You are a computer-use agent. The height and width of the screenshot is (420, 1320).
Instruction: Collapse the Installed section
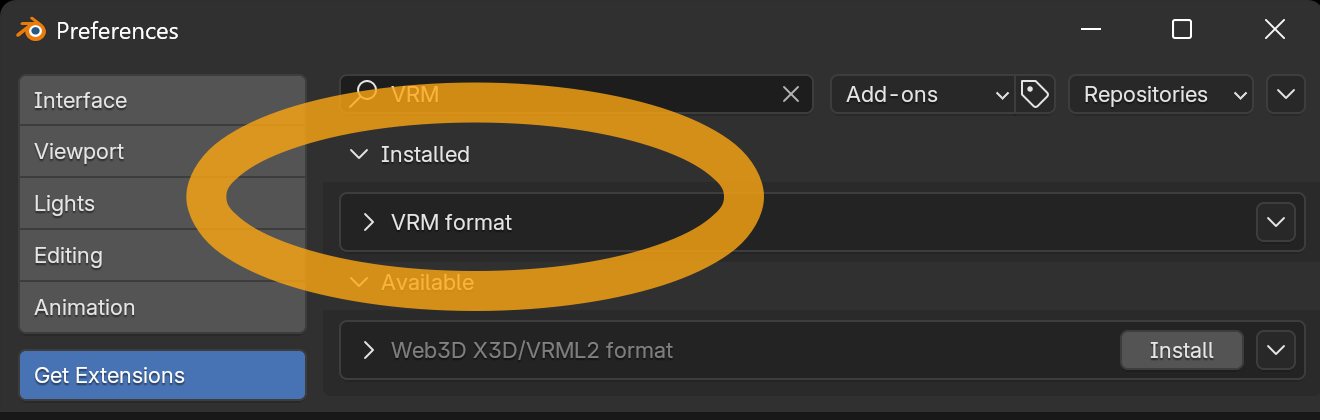pos(358,154)
